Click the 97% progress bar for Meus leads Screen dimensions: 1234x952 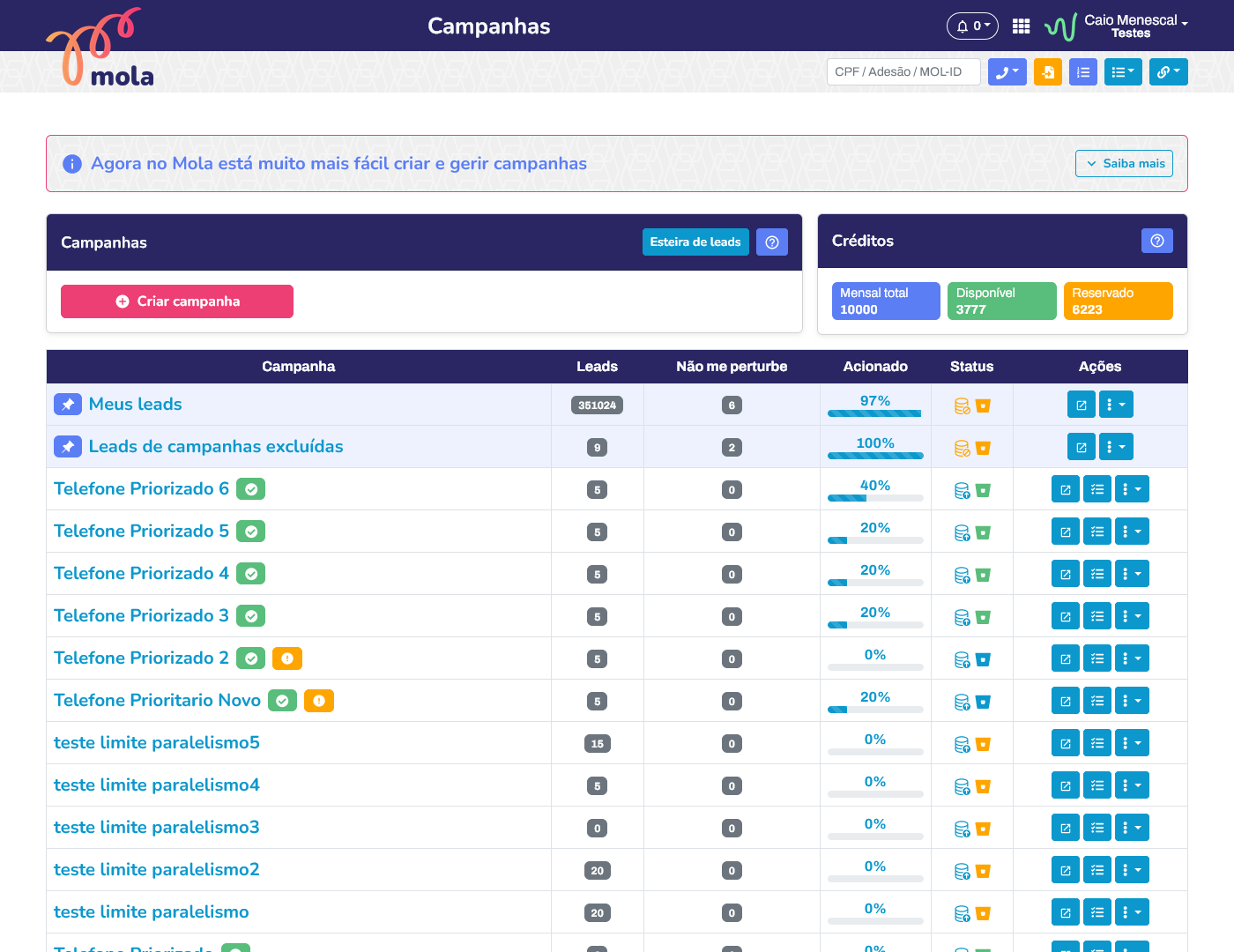pyautogui.click(x=874, y=413)
